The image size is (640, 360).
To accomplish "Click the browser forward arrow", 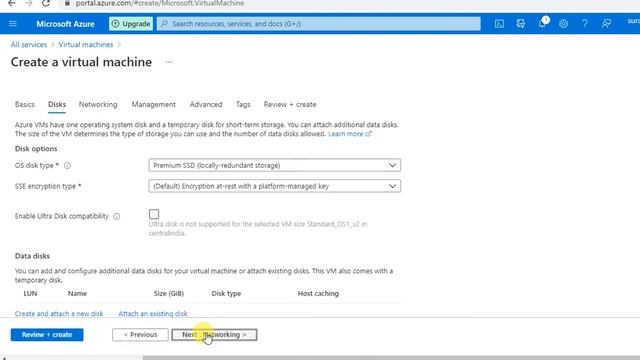I will point(29,3).
